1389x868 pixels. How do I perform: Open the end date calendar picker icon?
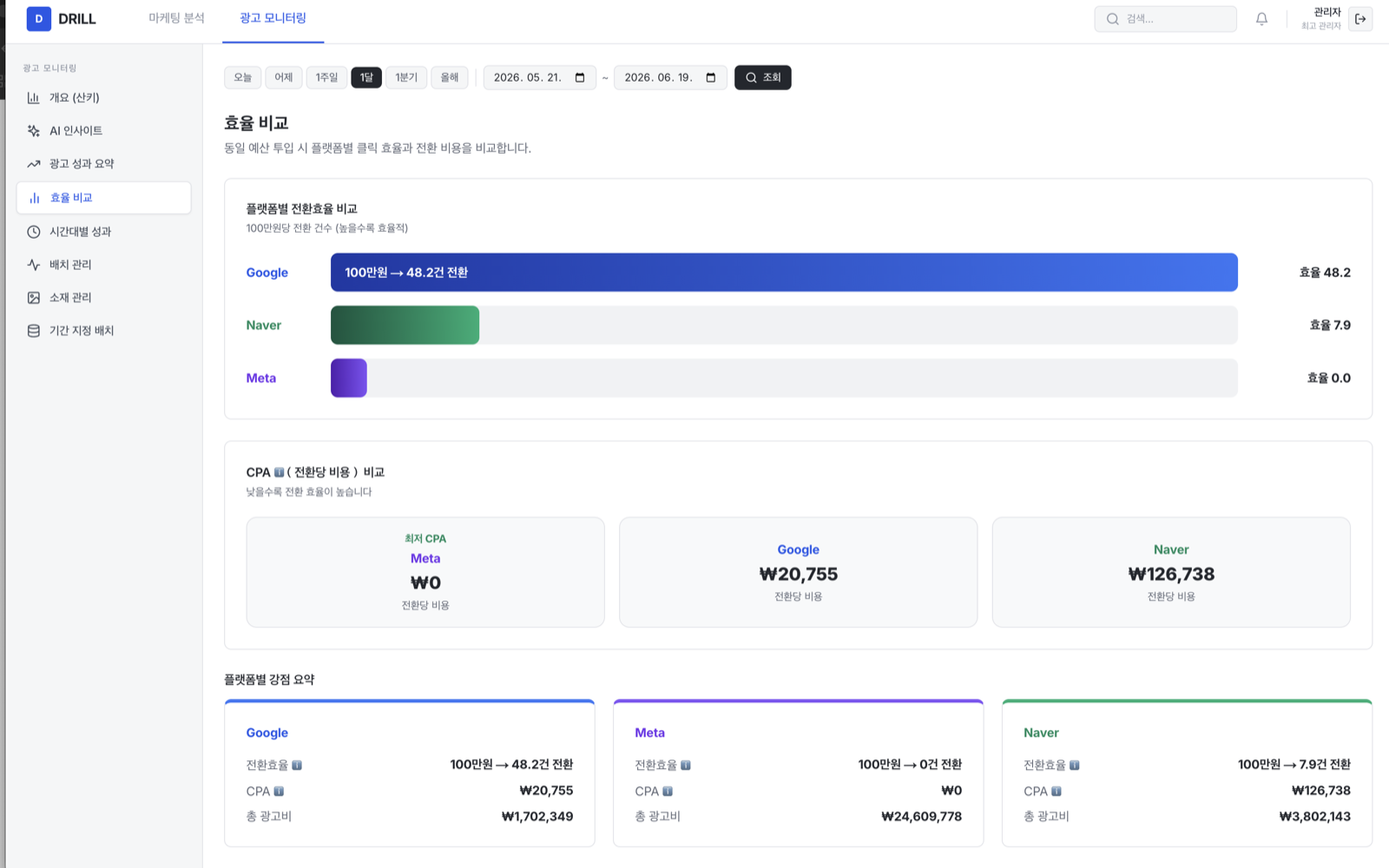point(711,77)
